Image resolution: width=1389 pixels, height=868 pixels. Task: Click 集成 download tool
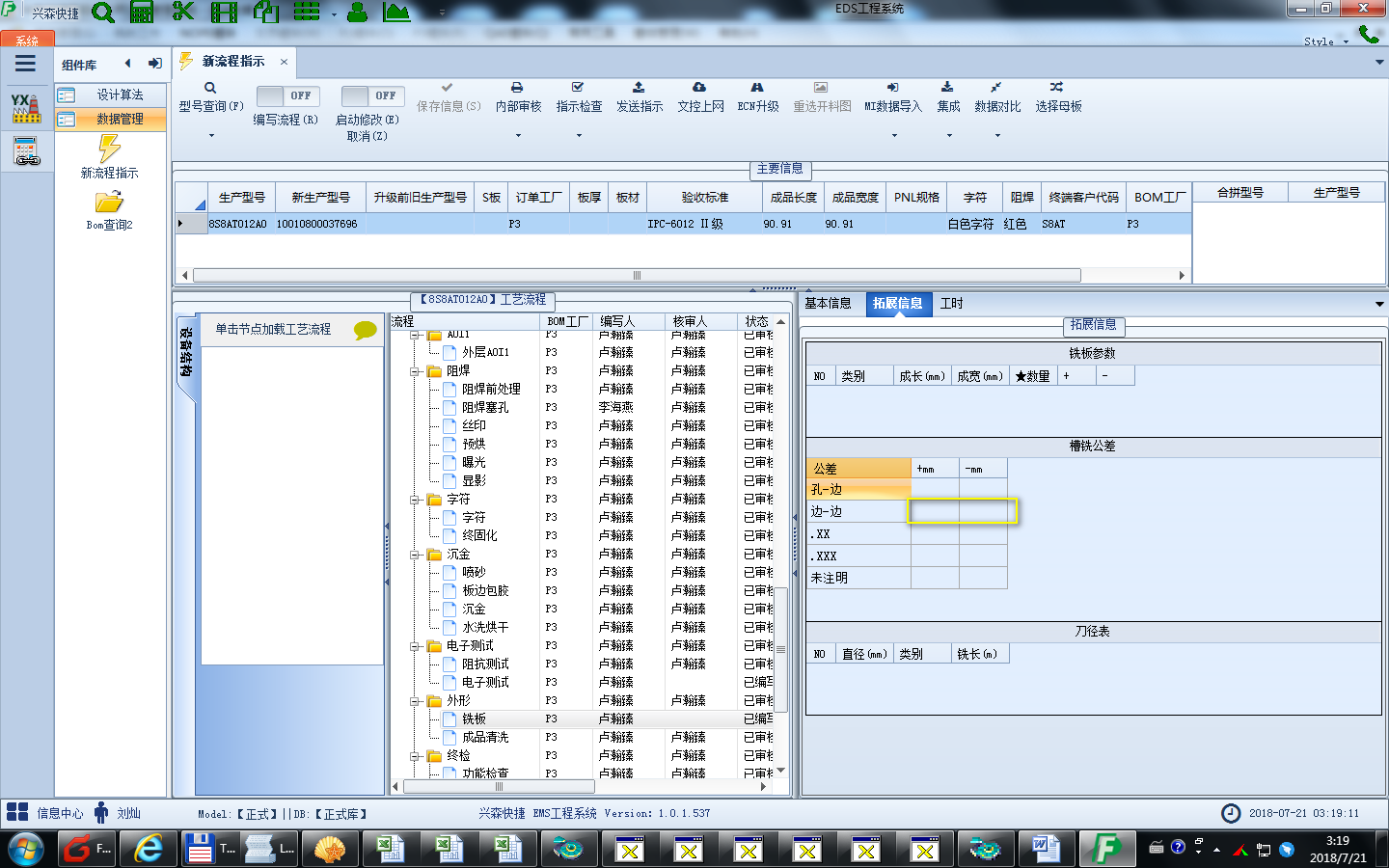[x=948, y=97]
